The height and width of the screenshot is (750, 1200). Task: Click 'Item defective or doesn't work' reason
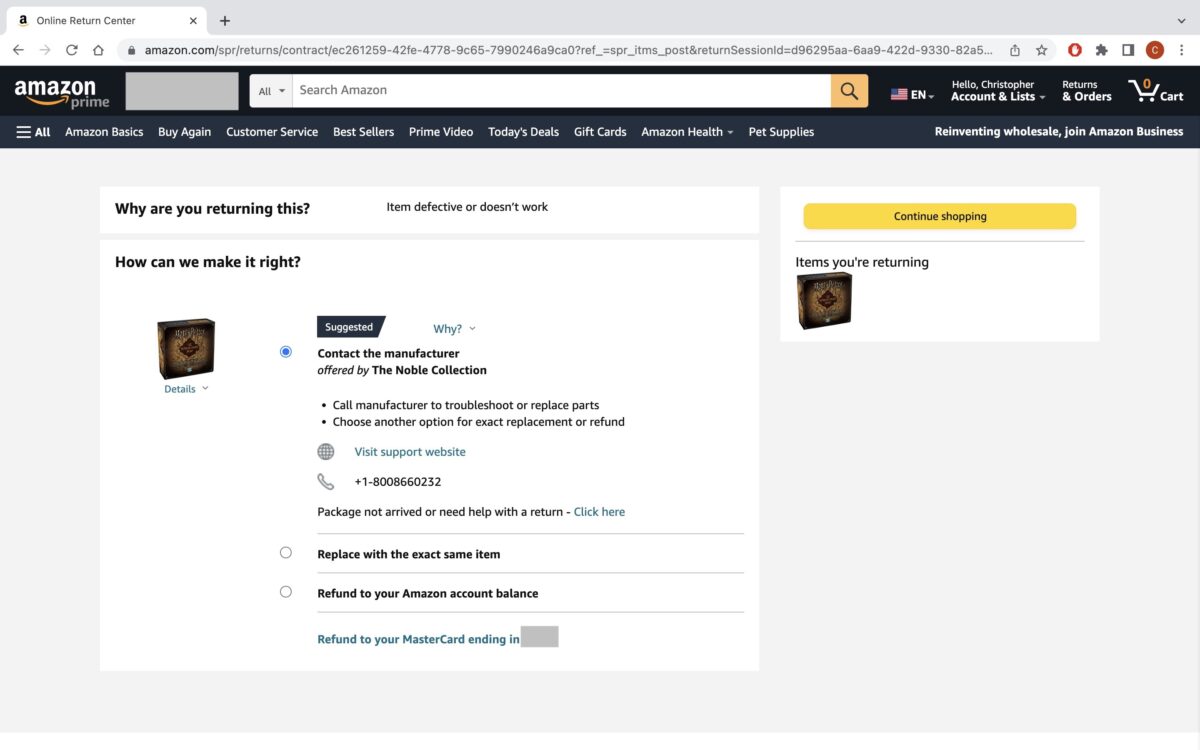pyautogui.click(x=467, y=207)
